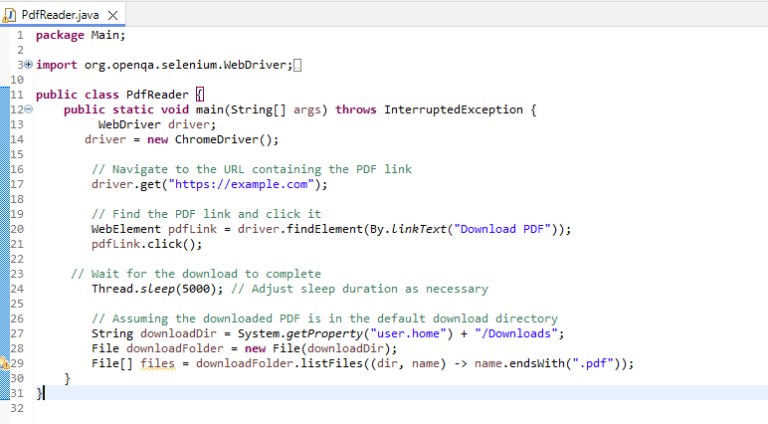Screen dimensions: 768x424
Task: Click the "/Downloads" string literal
Action: pos(516,334)
